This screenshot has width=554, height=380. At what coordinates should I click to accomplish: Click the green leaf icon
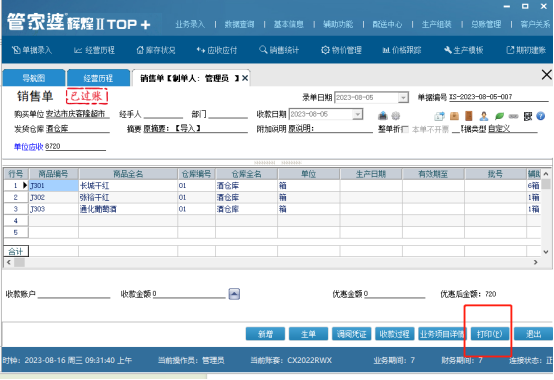499,116
